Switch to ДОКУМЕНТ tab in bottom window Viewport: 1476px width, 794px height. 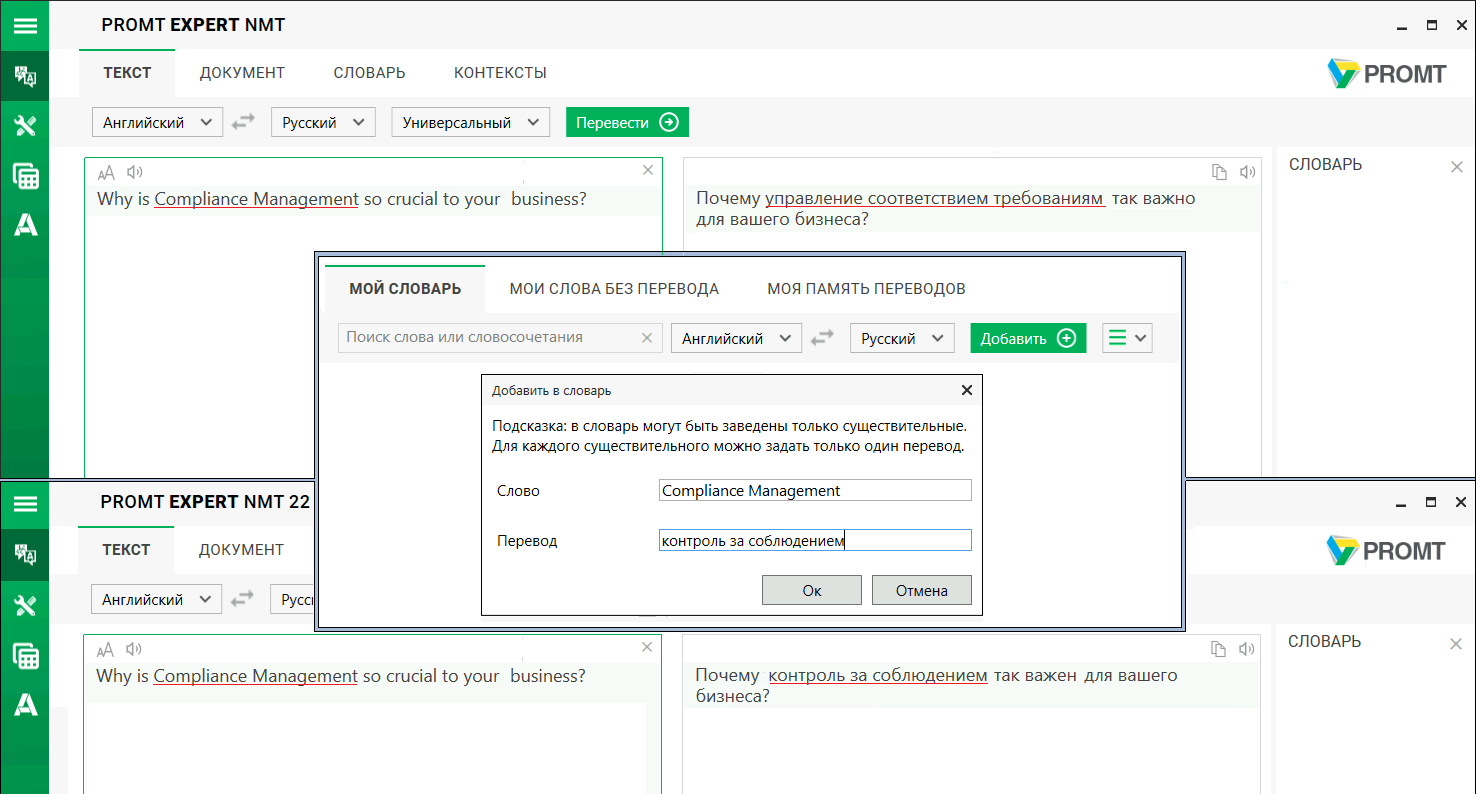(x=241, y=550)
